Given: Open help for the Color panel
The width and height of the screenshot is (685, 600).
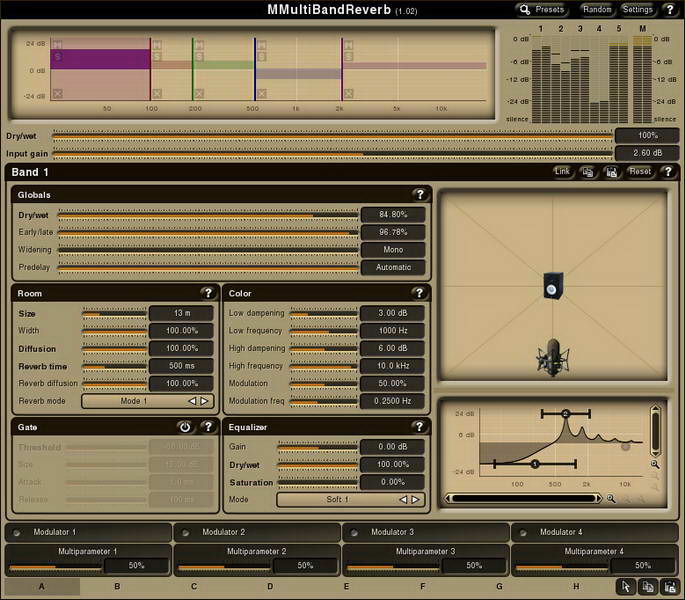Looking at the screenshot, I should 419,293.
